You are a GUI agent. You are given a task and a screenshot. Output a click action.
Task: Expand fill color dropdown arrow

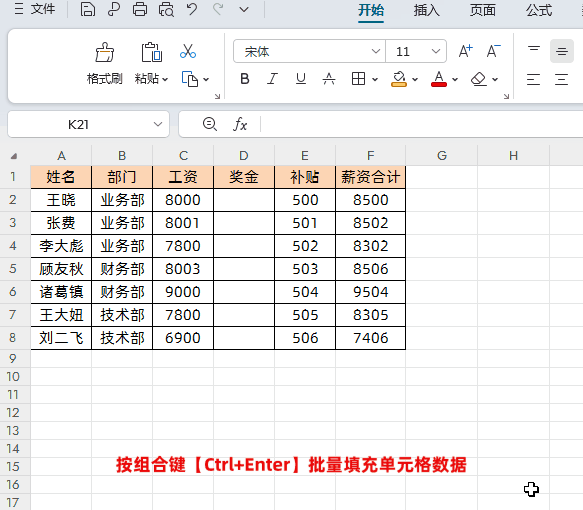click(415, 79)
